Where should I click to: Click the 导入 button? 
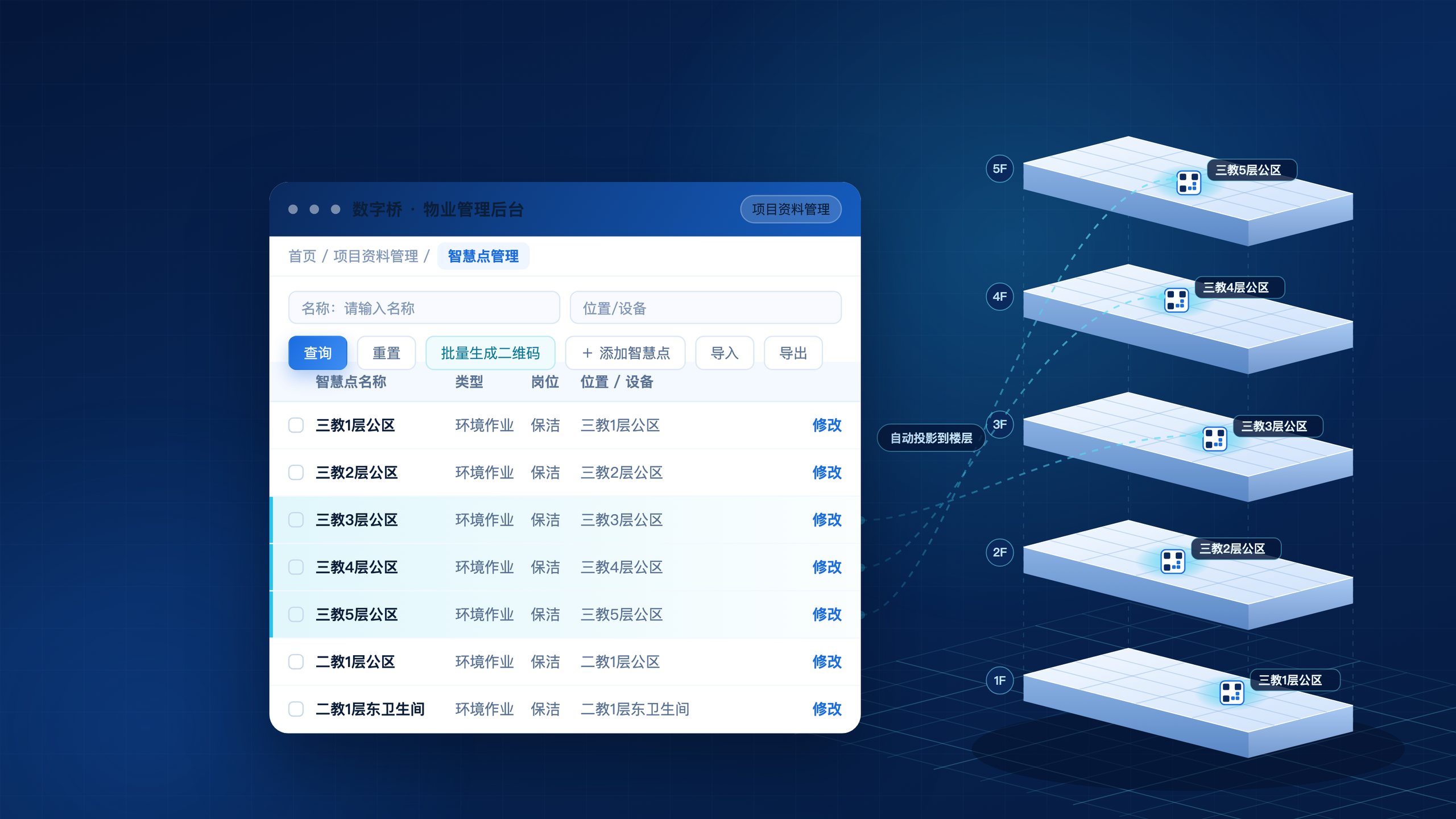(x=725, y=353)
